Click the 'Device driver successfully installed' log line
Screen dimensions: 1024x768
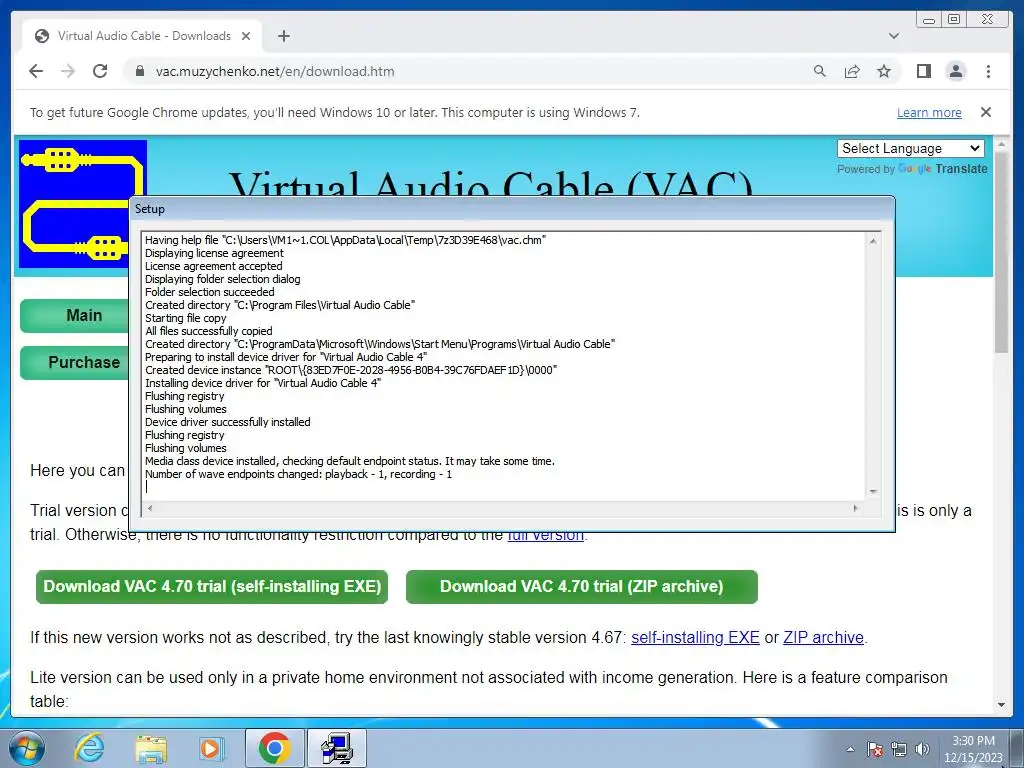coord(227,422)
